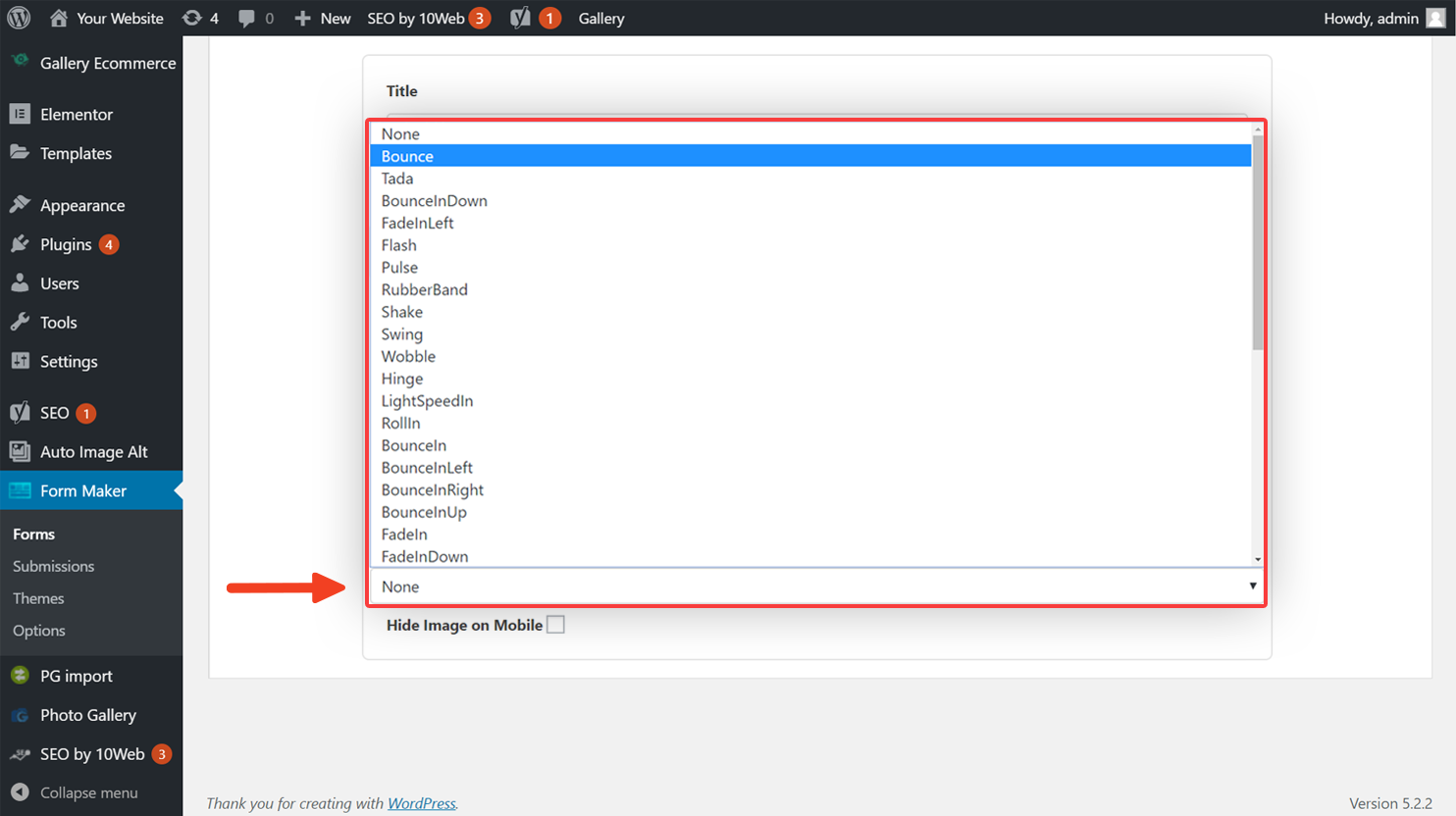Viewport: 1456px width, 816px height.
Task: Click the Users person icon
Action: click(x=20, y=282)
